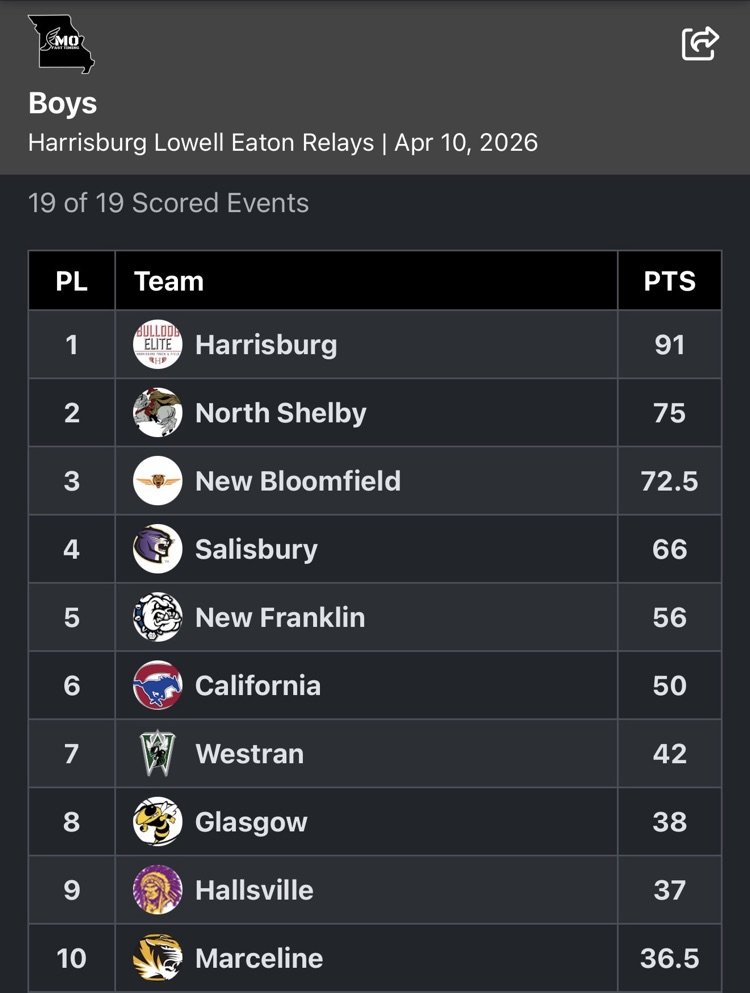This screenshot has height=993, width=750.
Task: Click the PTS column header
Action: click(669, 281)
